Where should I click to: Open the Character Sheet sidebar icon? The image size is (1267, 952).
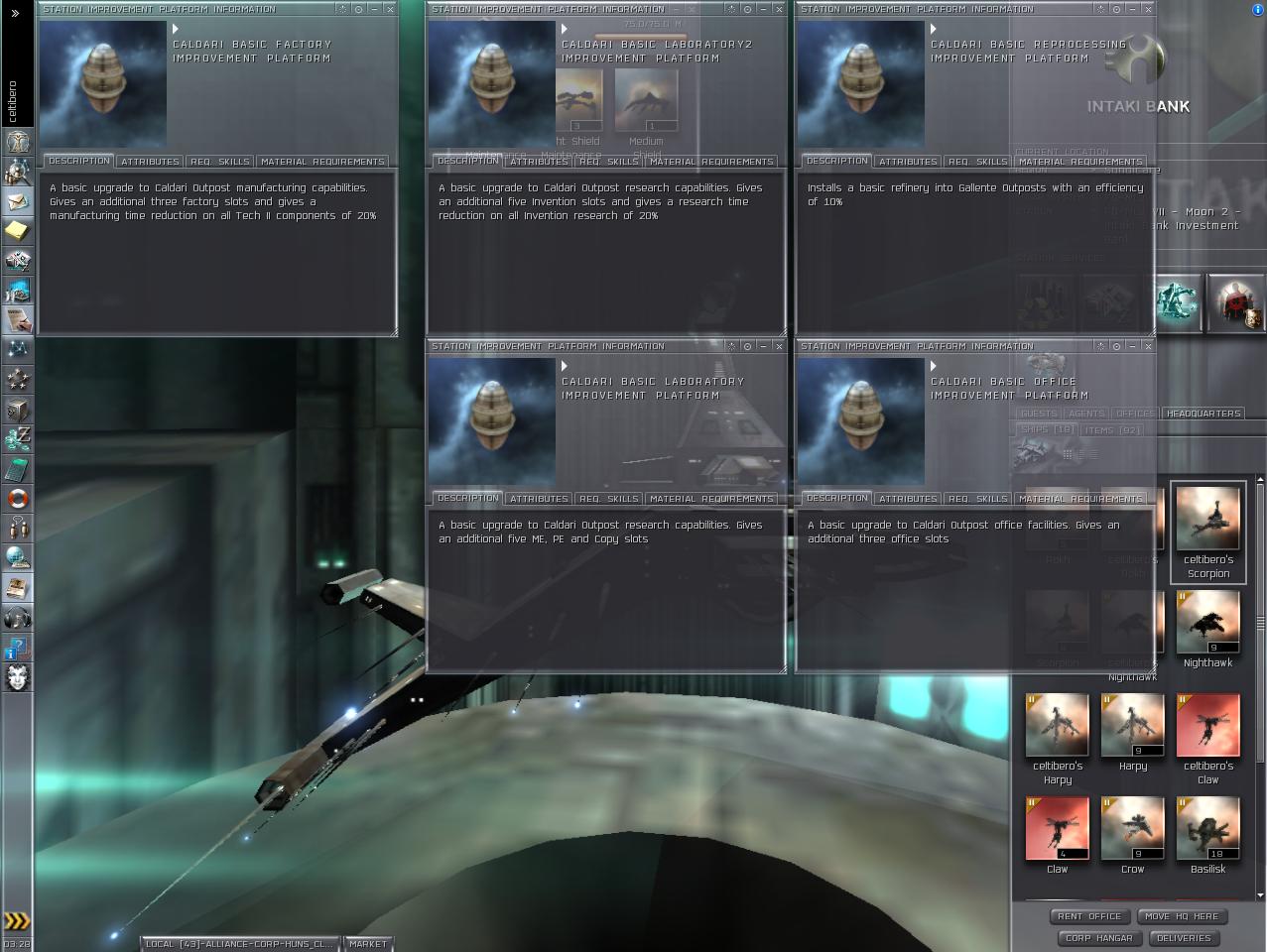click(17, 142)
